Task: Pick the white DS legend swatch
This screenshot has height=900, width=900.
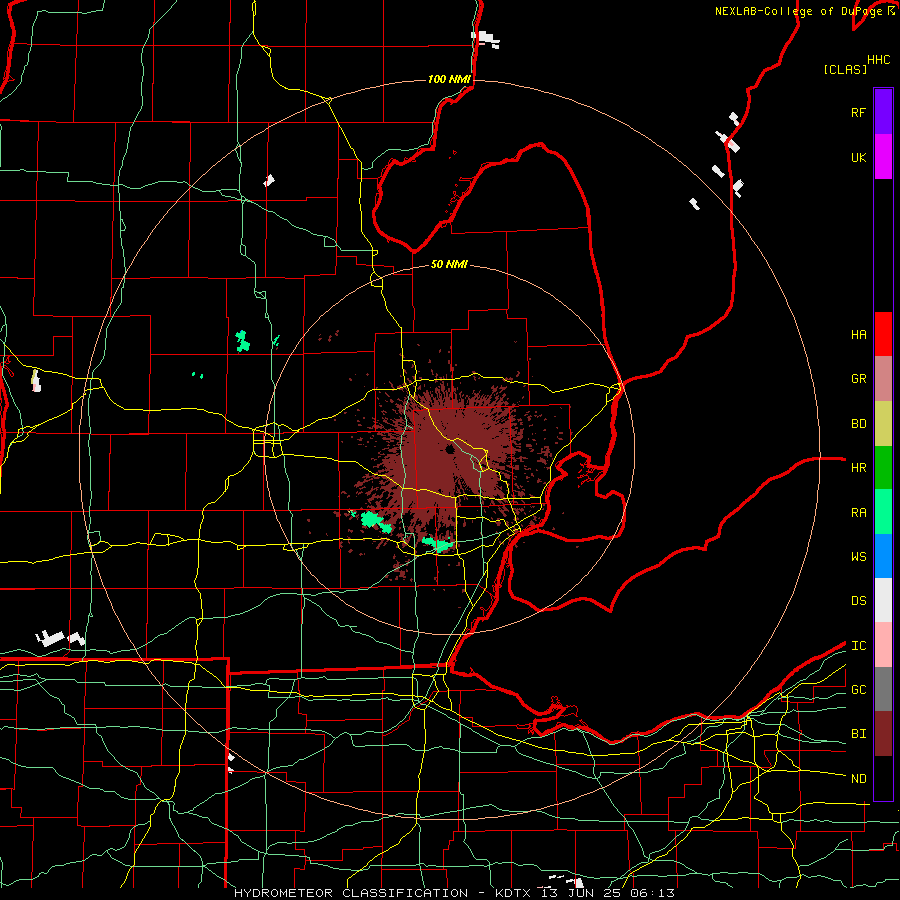Action: tap(883, 600)
